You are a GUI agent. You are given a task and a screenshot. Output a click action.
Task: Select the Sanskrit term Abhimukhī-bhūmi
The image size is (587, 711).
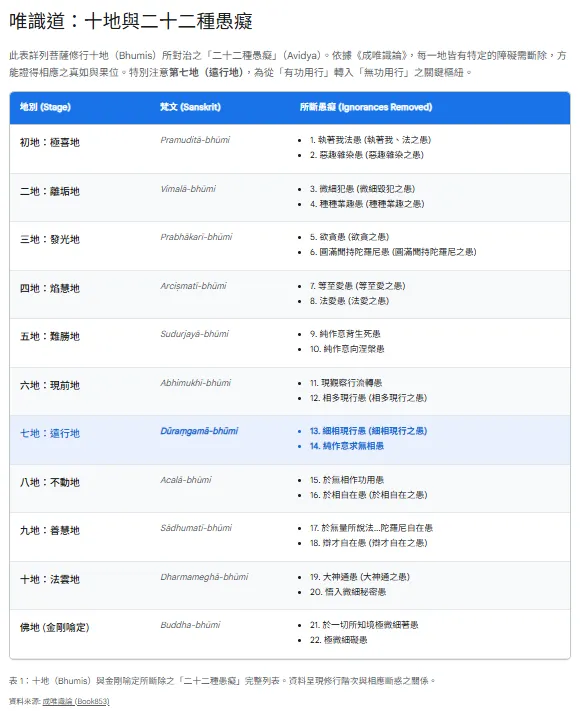point(195,383)
